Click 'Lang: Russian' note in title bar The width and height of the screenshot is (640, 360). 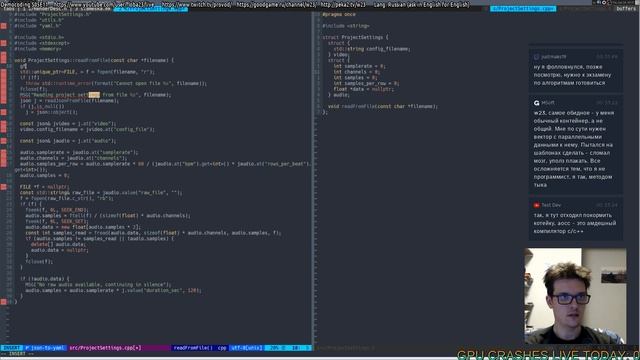point(421,4)
